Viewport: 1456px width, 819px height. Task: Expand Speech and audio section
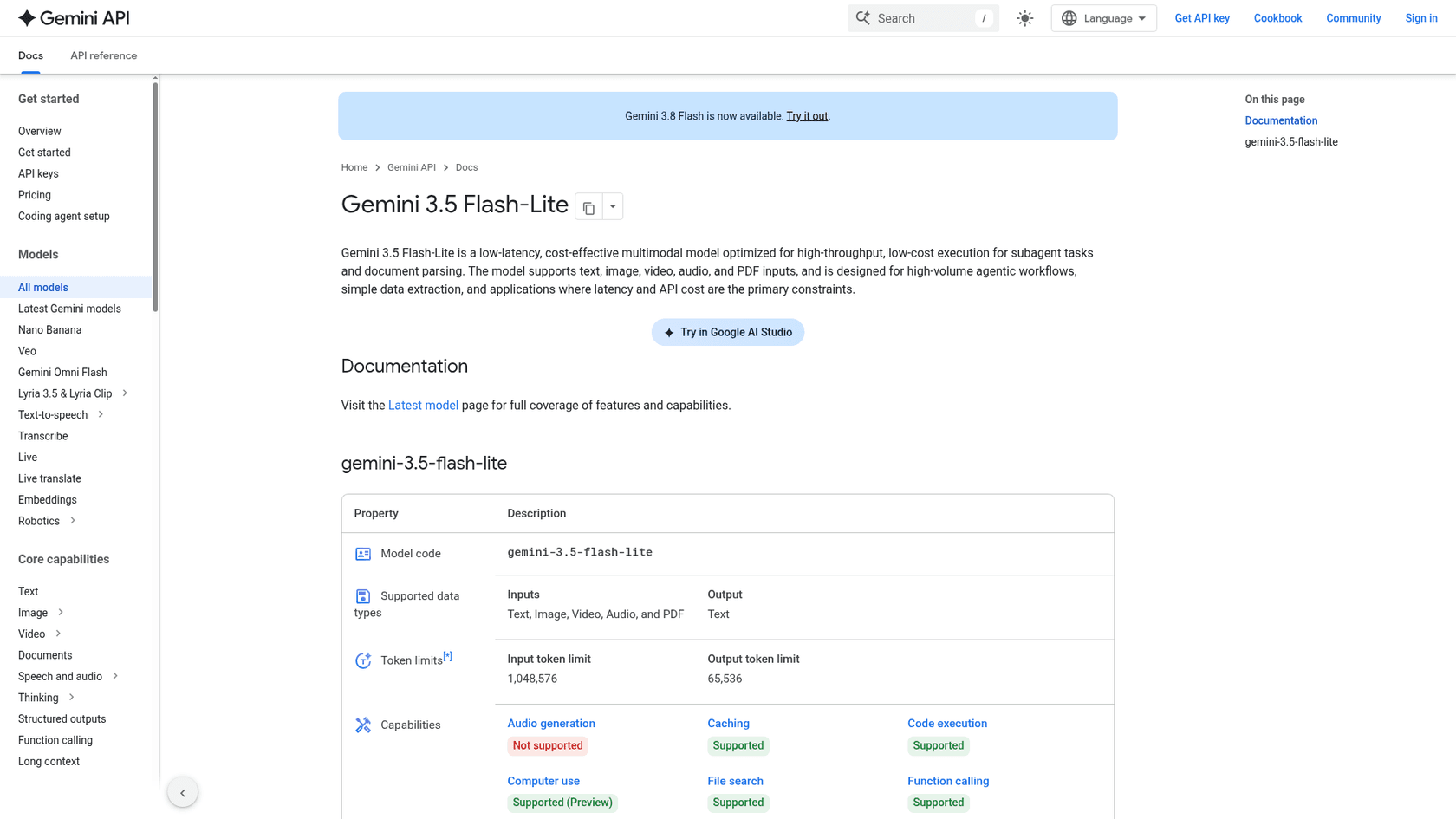coord(115,676)
